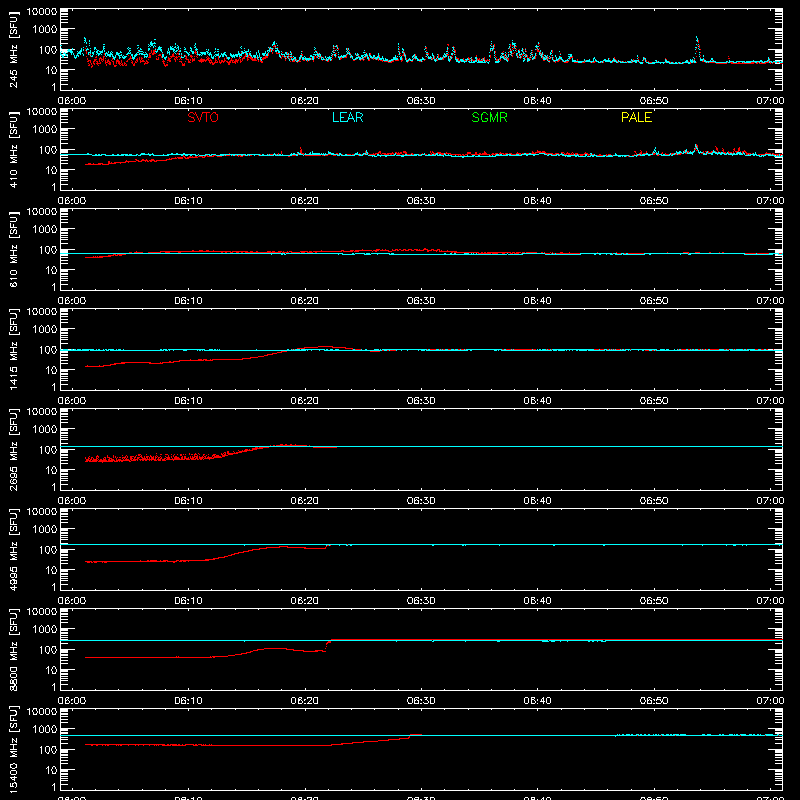Click 06:00 tick label under 245 MHz panel
Screen dimensions: 800x800
72,101
